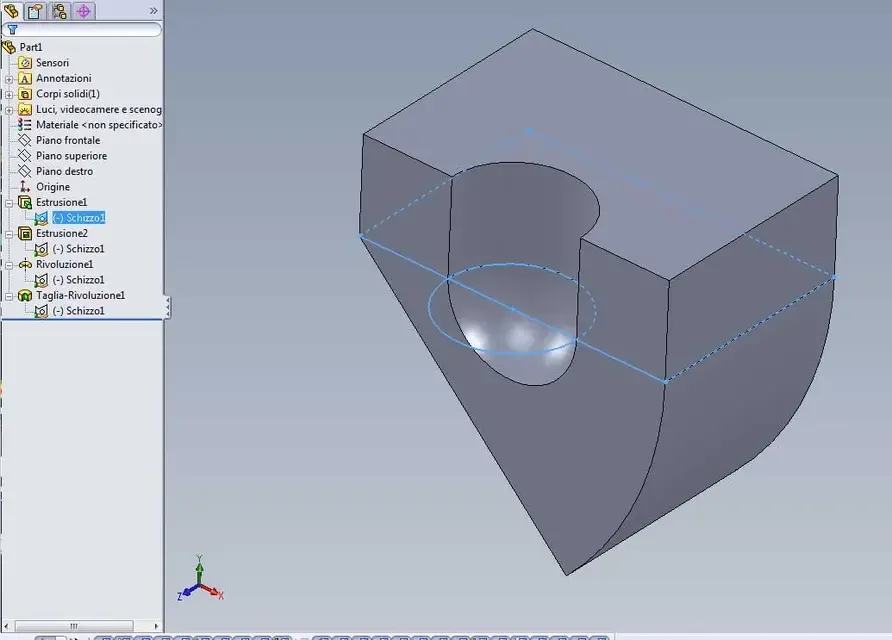The height and width of the screenshot is (640, 892).
Task: Select the Part1 root node icon
Action: pyautogui.click(x=9, y=47)
